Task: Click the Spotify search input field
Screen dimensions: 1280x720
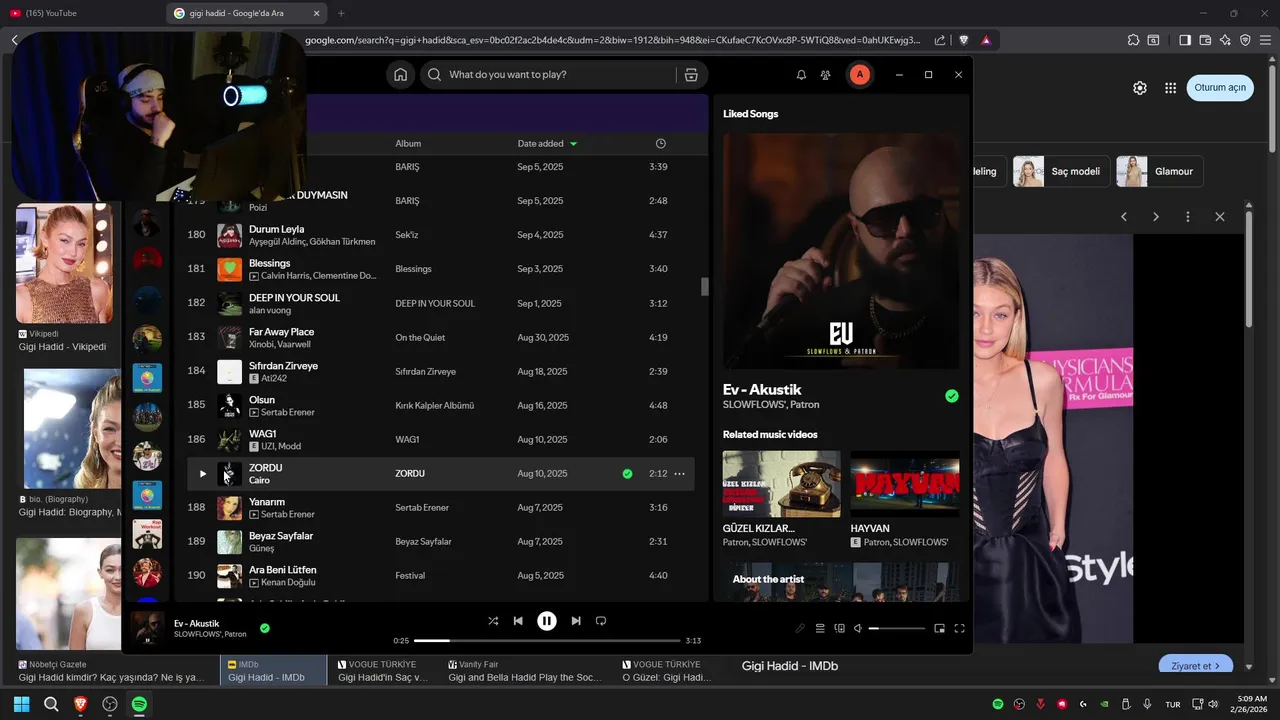Action: click(560, 75)
